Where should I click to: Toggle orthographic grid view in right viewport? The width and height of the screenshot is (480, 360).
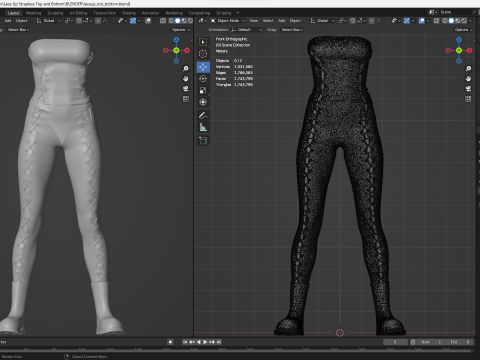468,99
